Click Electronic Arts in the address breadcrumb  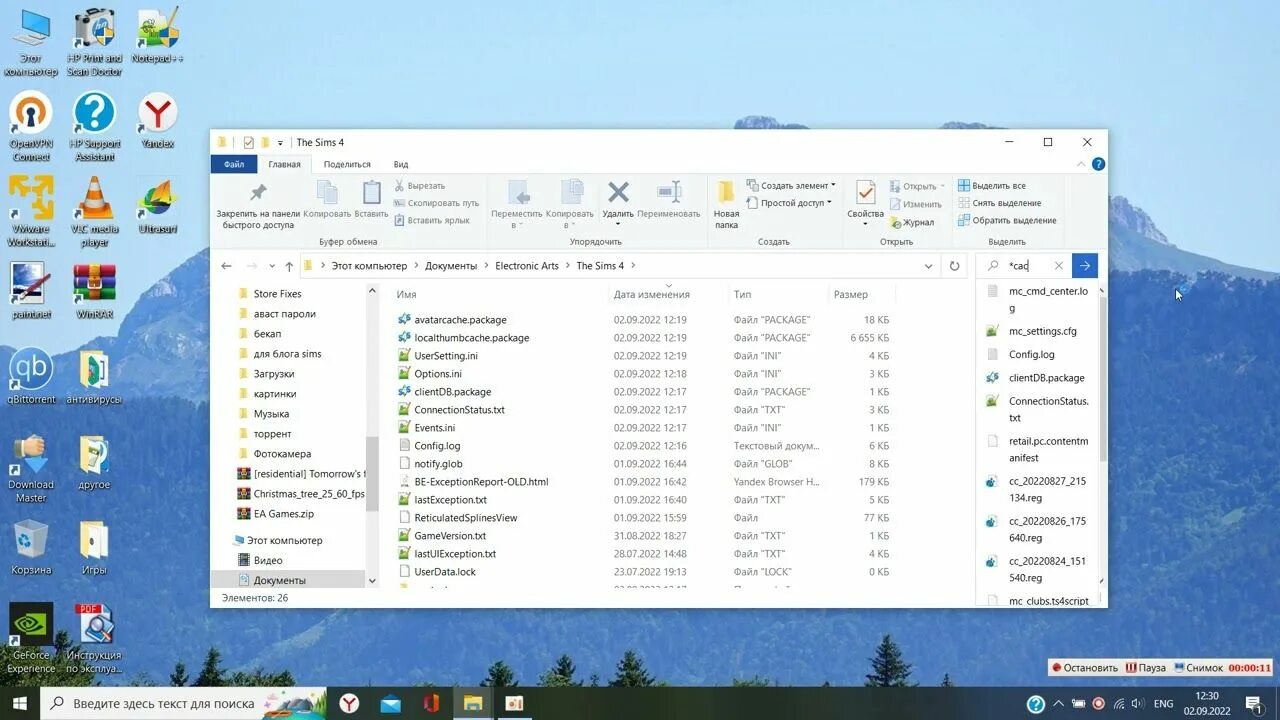pos(527,266)
